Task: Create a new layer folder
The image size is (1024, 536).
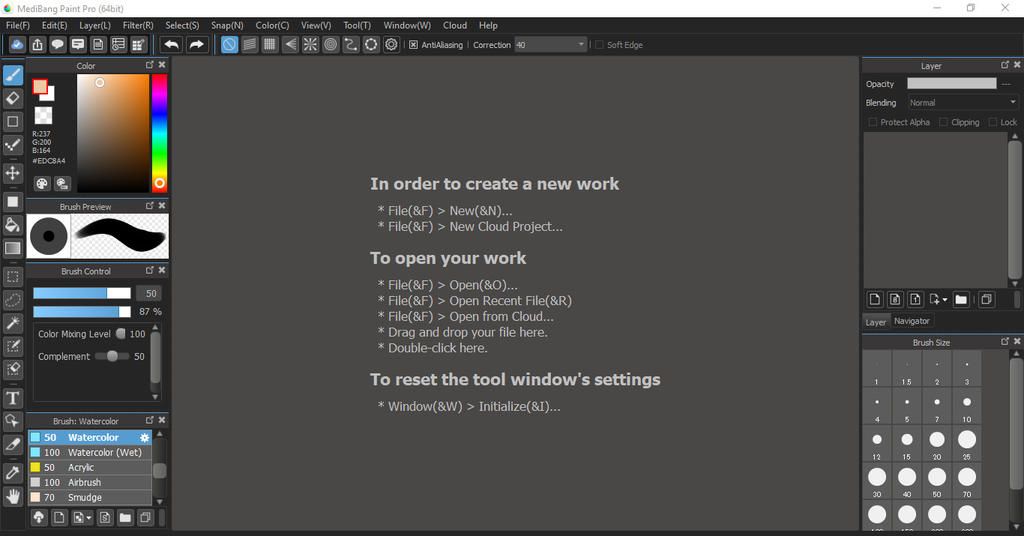Action: (x=961, y=299)
